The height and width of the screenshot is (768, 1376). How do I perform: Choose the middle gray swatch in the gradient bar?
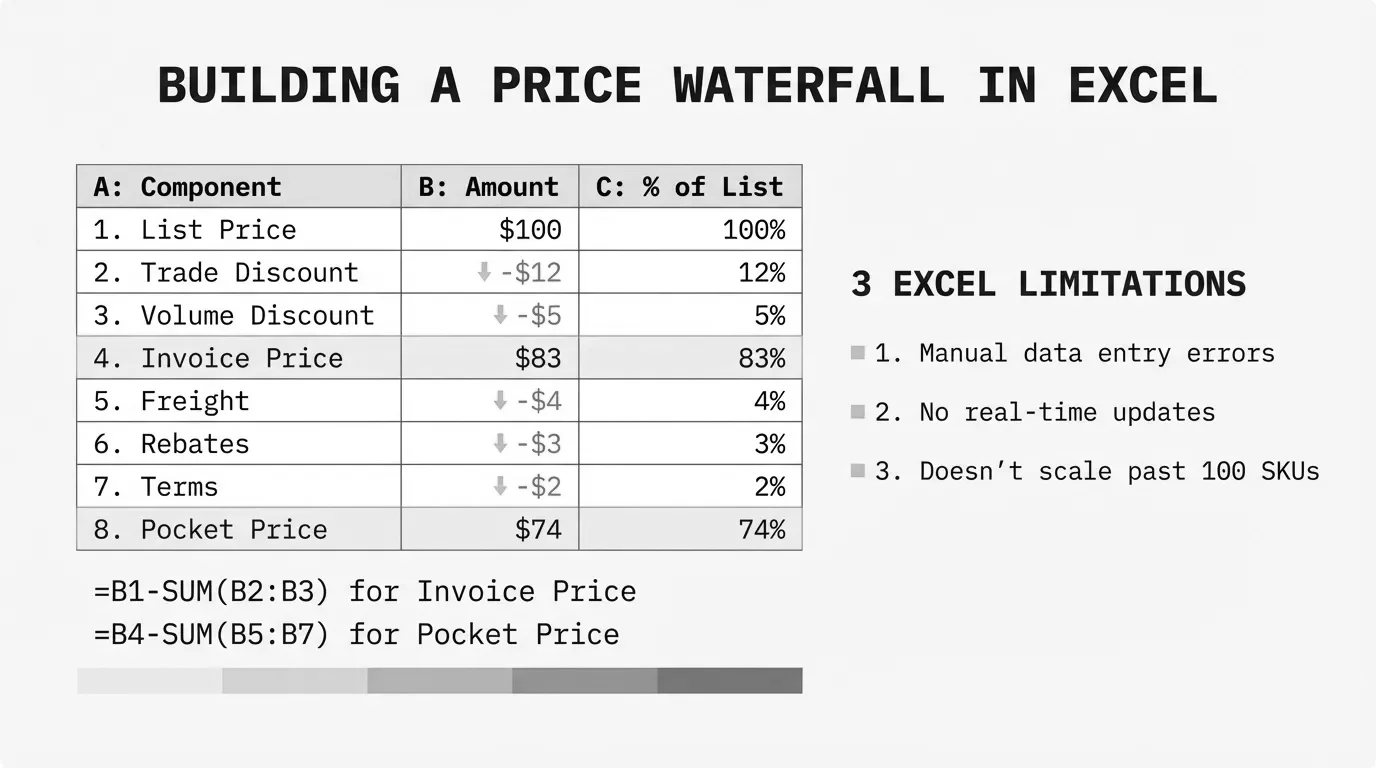439,681
